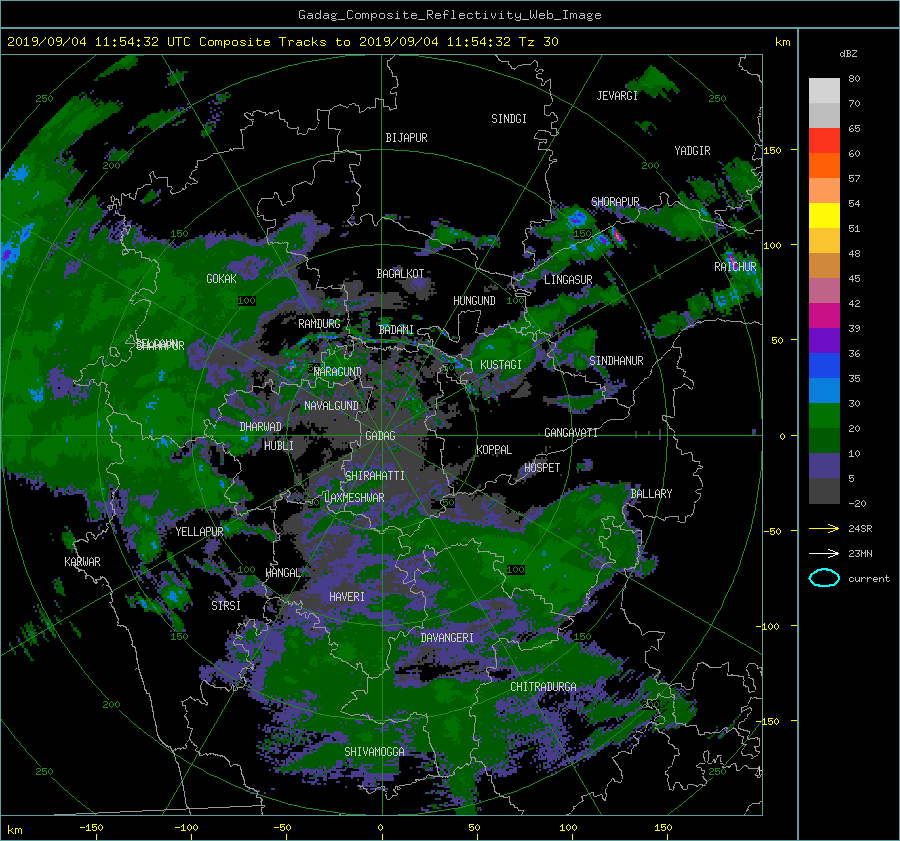The height and width of the screenshot is (841, 900).
Task: Click the BALLARY city label
Action: [651, 494]
